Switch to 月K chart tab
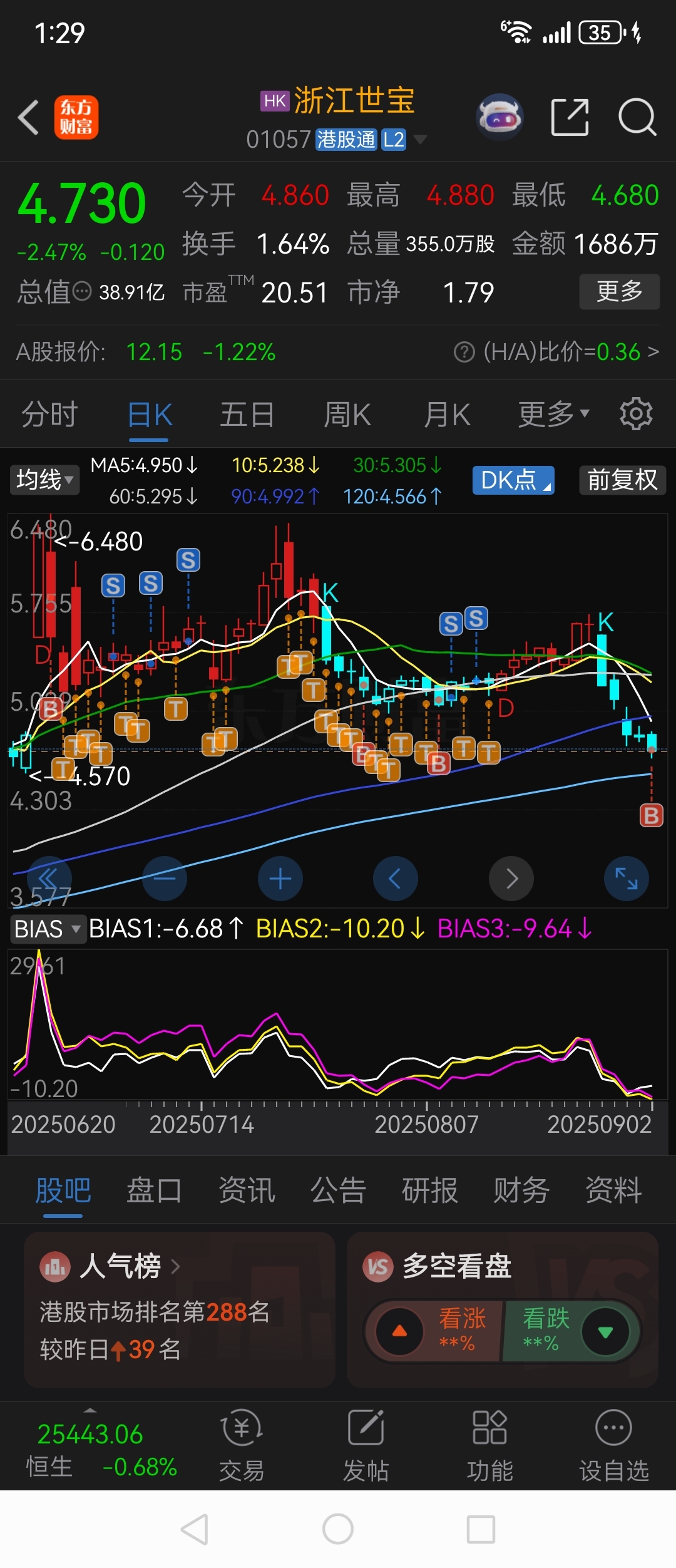Screen dimensions: 676x1568 pos(446,414)
